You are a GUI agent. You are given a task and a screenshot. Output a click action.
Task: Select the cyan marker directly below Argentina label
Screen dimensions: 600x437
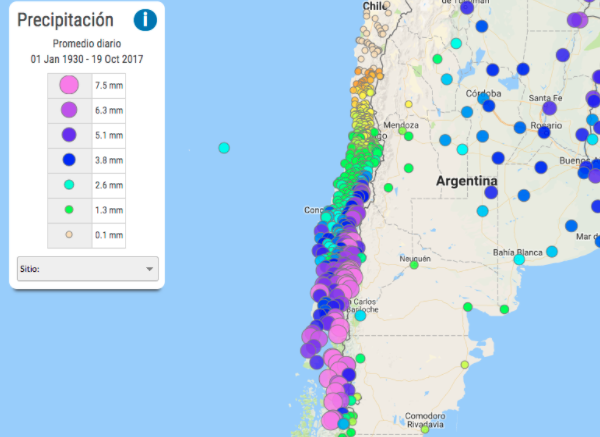pyautogui.click(x=483, y=211)
